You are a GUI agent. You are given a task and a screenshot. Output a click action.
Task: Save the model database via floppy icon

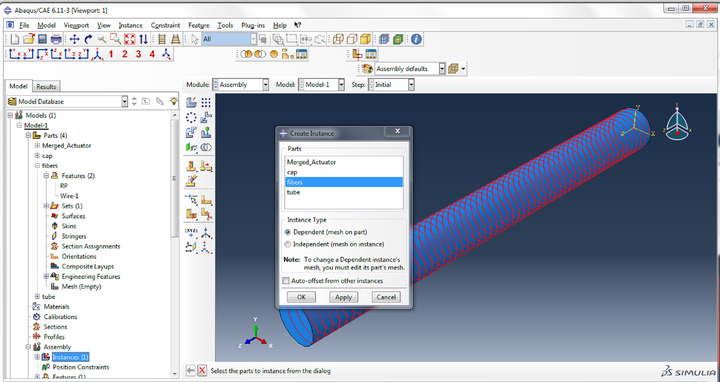pos(42,39)
